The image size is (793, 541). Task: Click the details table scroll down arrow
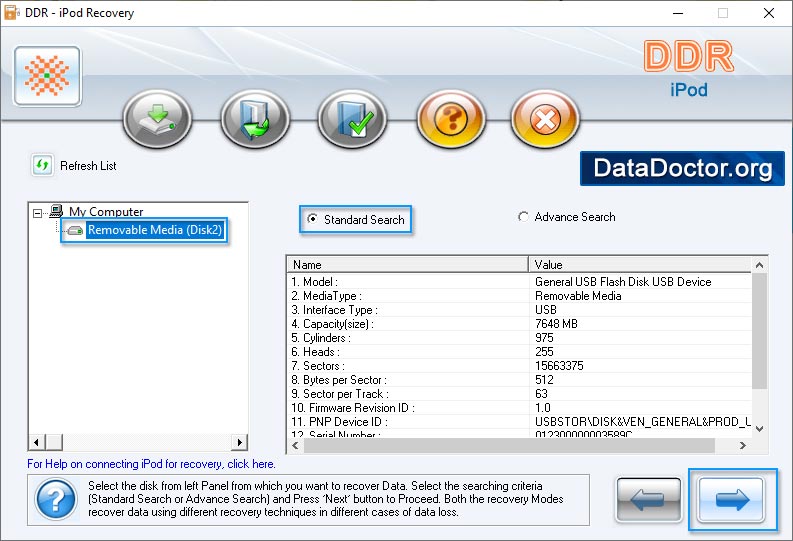[x=759, y=429]
